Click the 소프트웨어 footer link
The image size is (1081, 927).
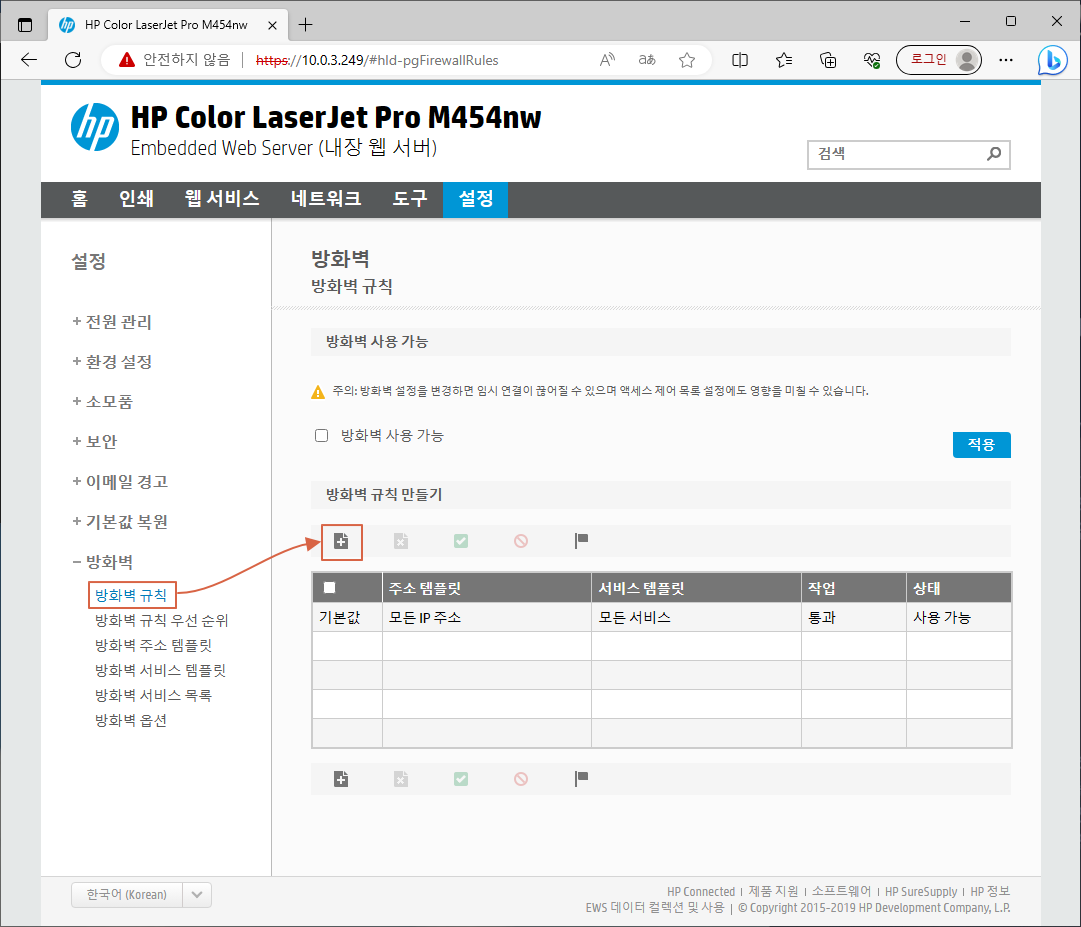click(841, 892)
